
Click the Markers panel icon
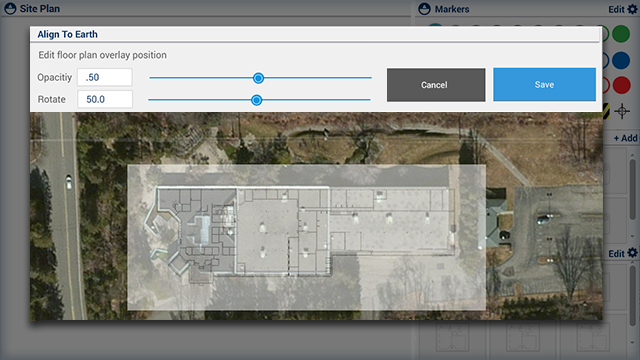[424, 9]
